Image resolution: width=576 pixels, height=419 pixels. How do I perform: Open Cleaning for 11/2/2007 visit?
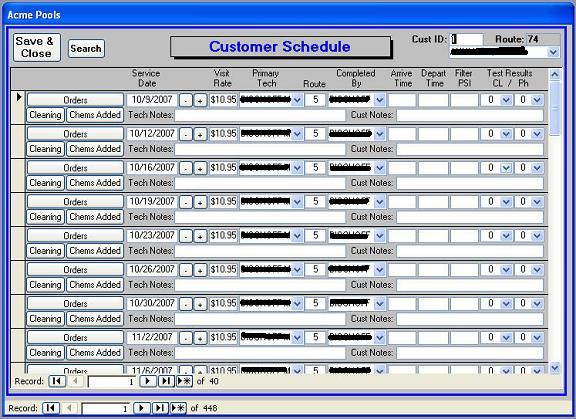(x=45, y=353)
